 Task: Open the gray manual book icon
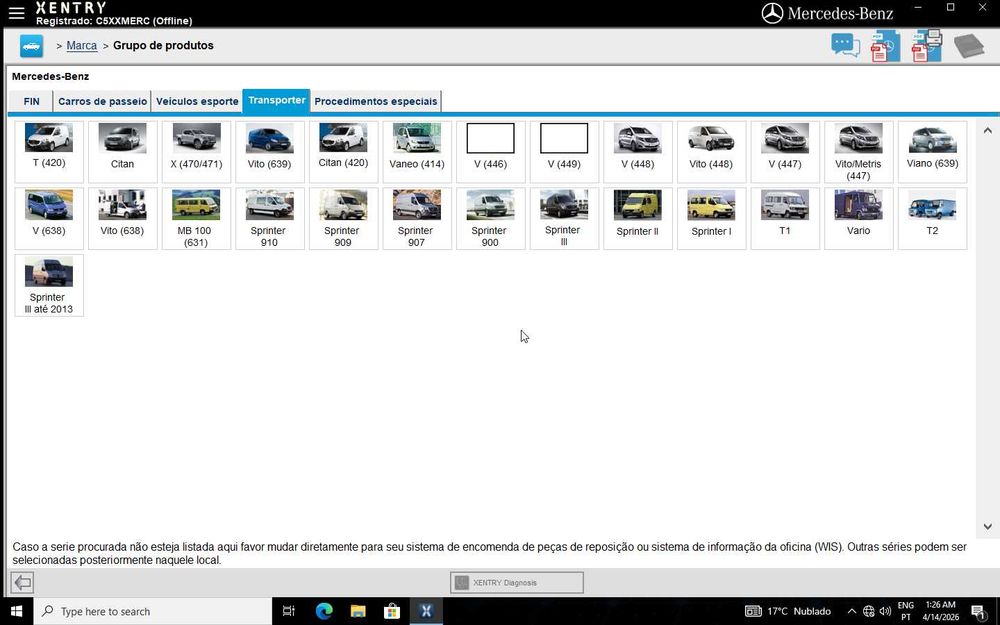pyautogui.click(x=969, y=46)
